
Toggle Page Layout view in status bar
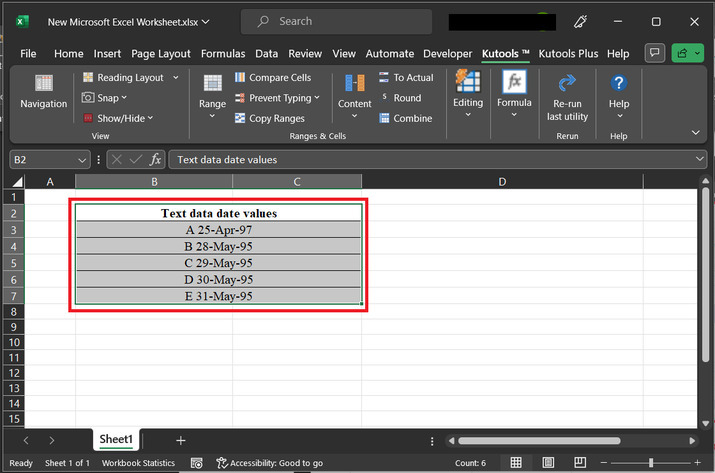pos(548,463)
